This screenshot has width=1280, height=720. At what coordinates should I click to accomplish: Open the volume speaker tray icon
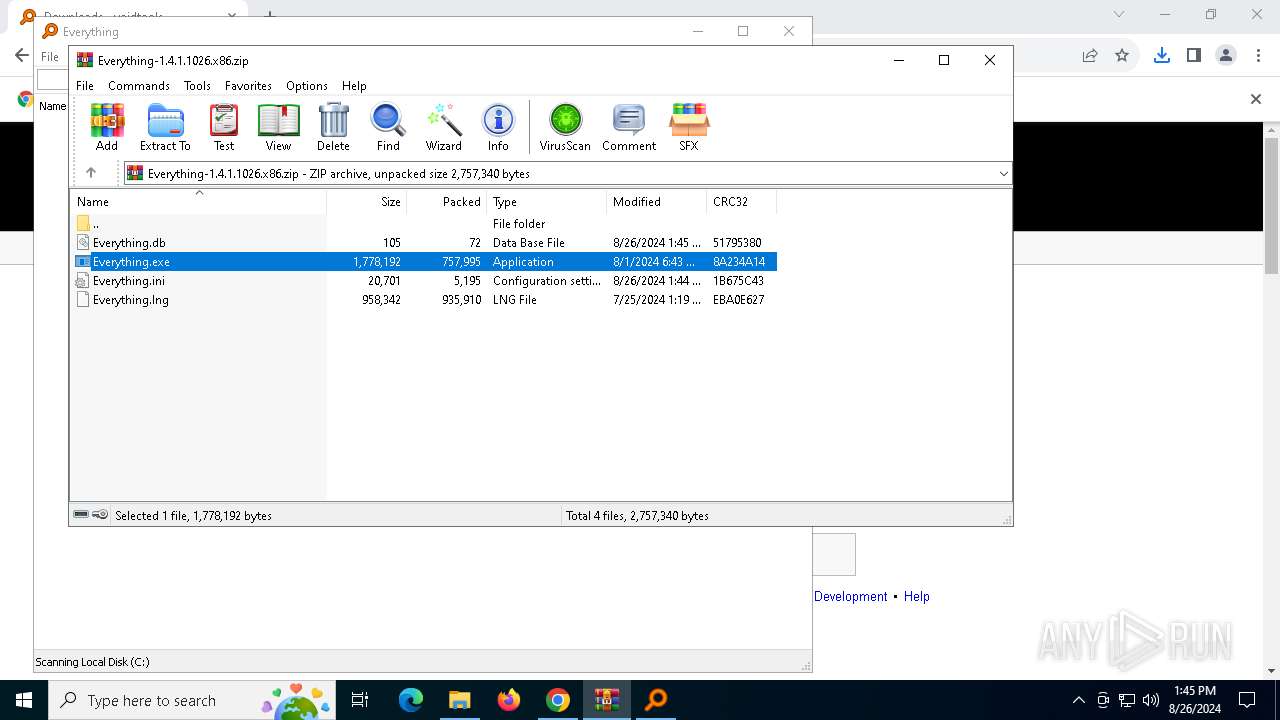tap(1151, 700)
